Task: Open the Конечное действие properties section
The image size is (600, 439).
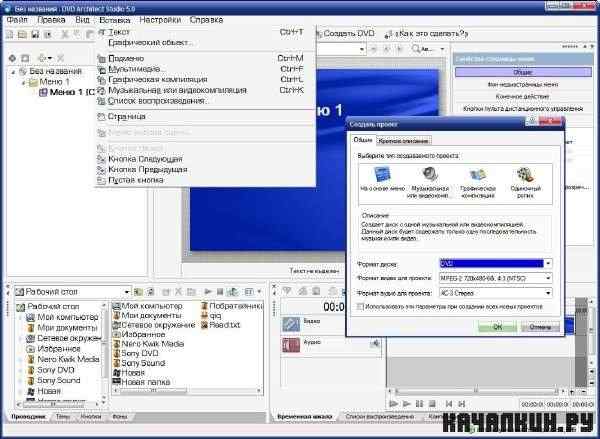Action: (523, 96)
